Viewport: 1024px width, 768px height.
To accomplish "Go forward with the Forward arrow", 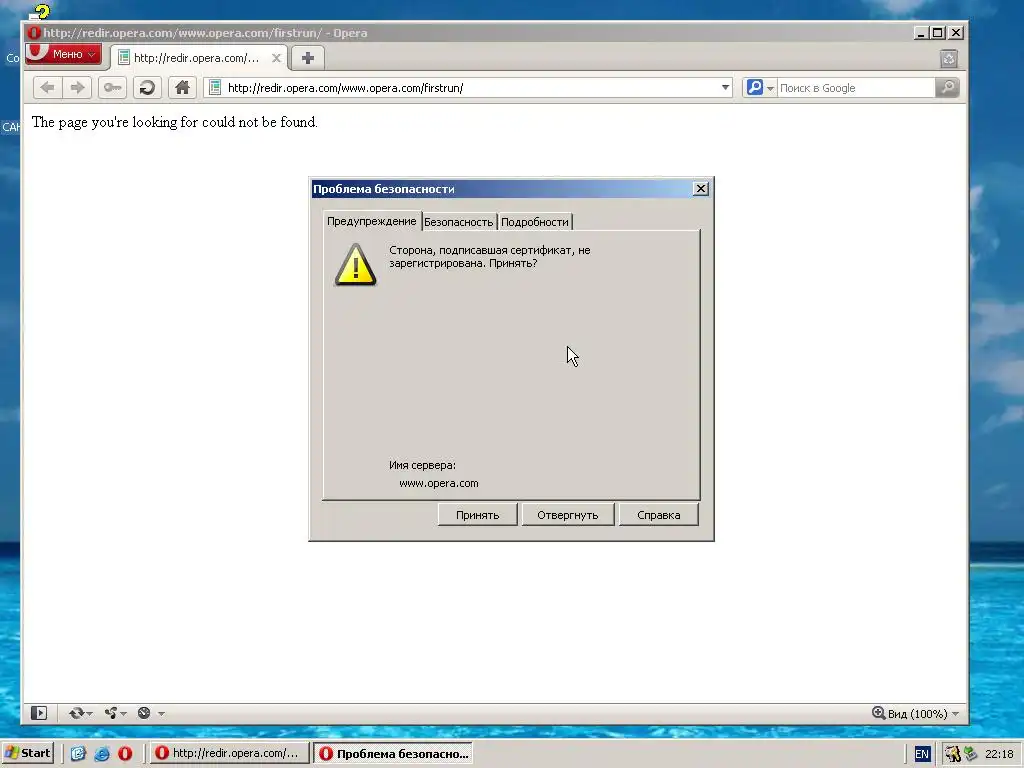I will tap(78, 88).
